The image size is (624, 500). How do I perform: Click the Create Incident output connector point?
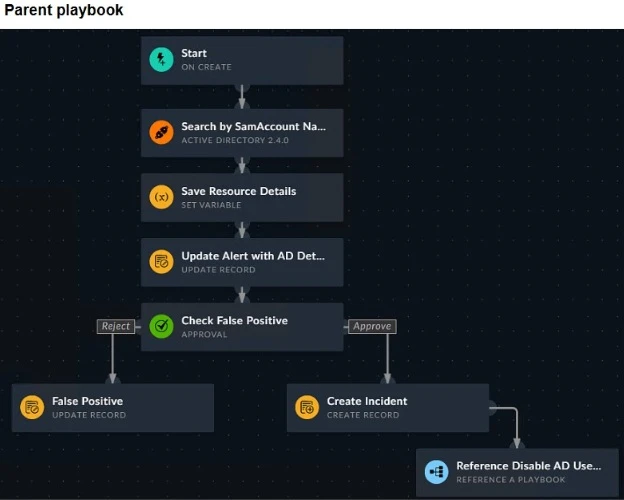[492, 408]
